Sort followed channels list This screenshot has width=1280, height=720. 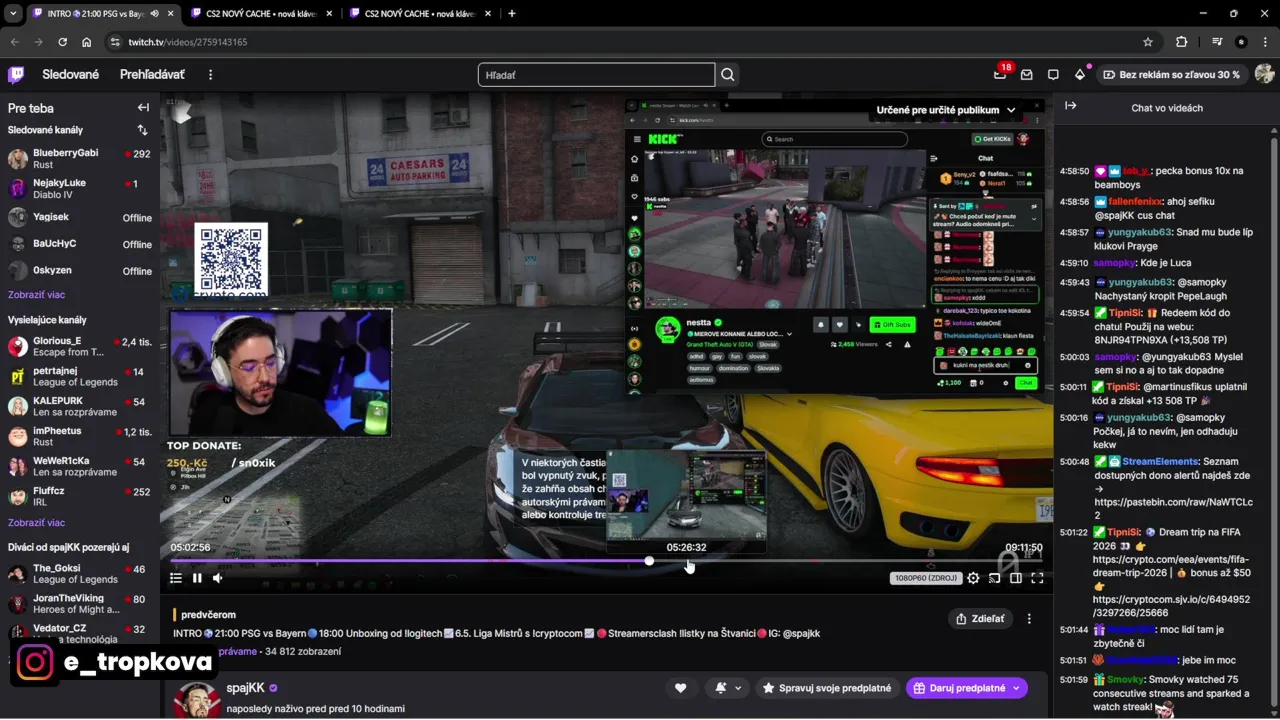(x=142, y=130)
